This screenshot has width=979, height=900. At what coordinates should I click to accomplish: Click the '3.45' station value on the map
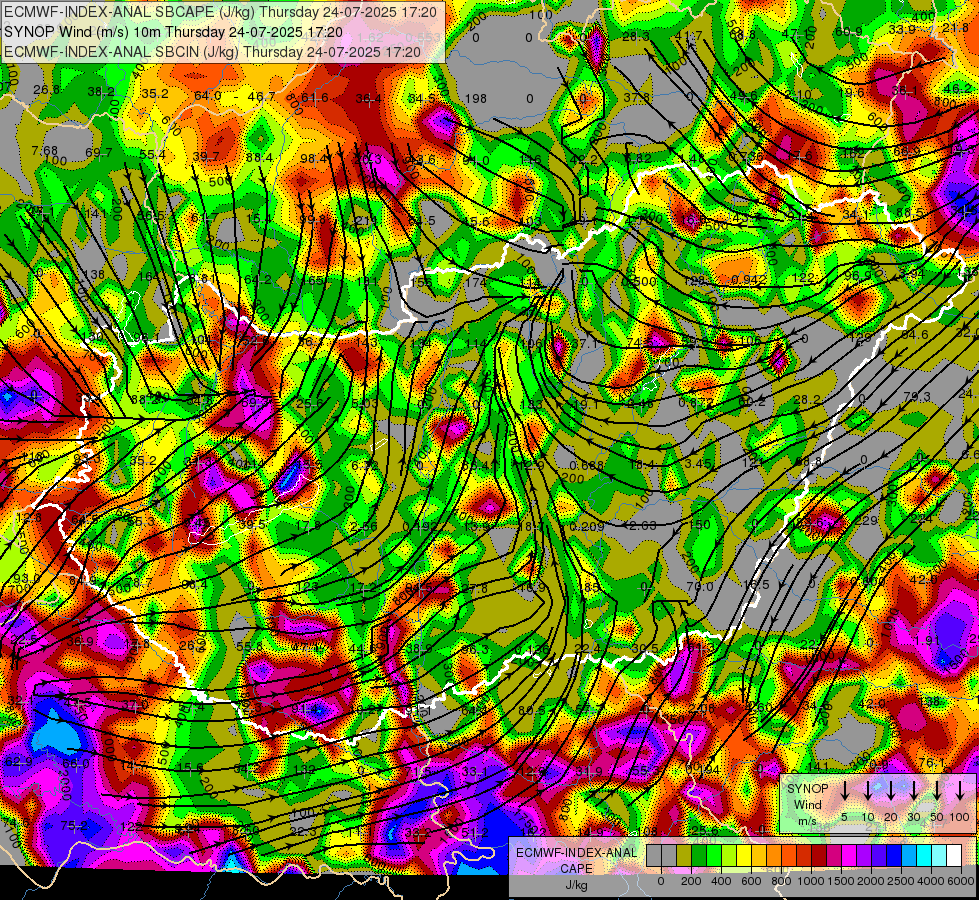[x=698, y=463]
